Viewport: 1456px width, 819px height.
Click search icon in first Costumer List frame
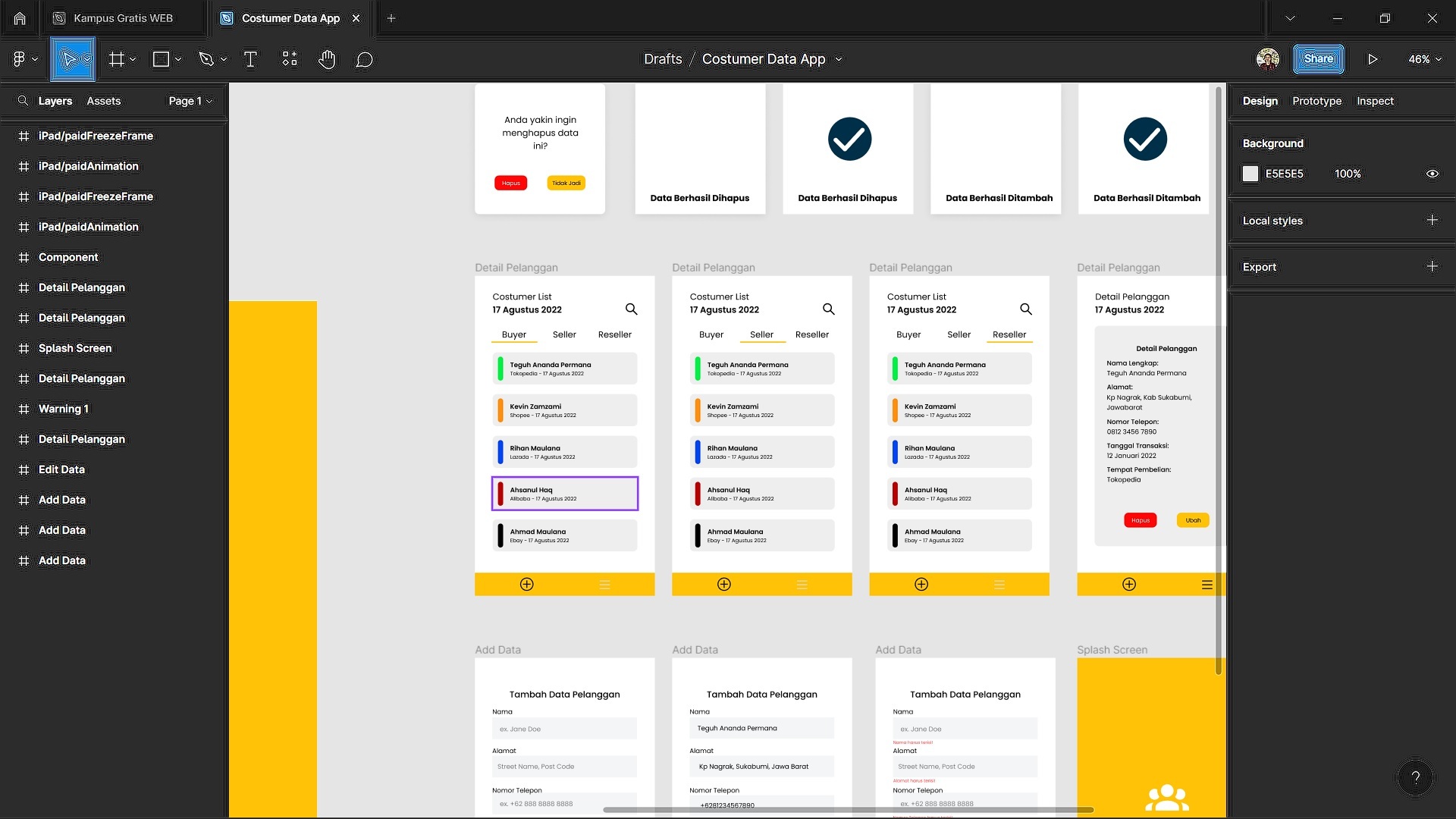pyautogui.click(x=631, y=309)
